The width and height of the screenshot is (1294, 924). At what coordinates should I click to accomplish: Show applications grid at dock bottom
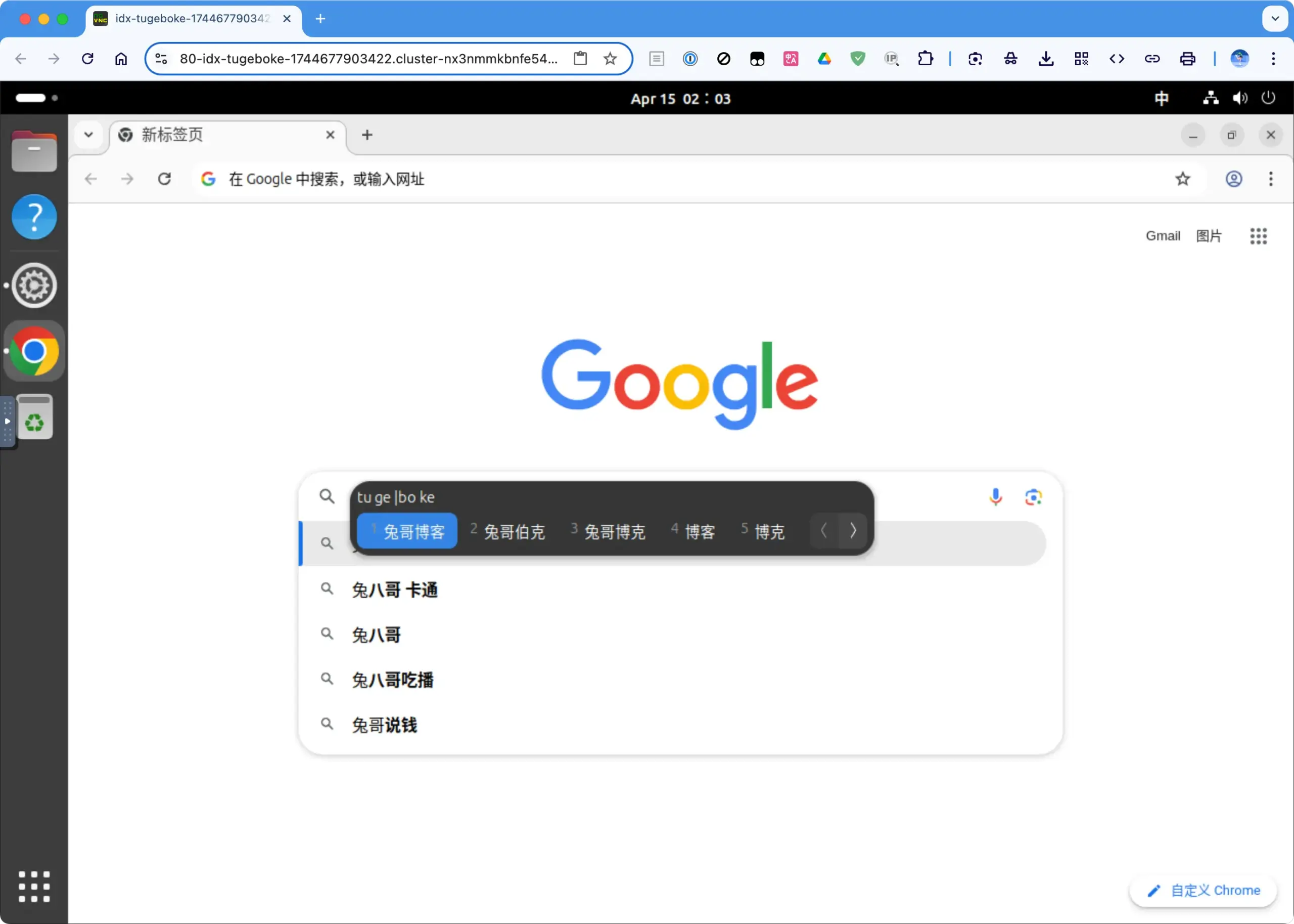tap(34, 887)
